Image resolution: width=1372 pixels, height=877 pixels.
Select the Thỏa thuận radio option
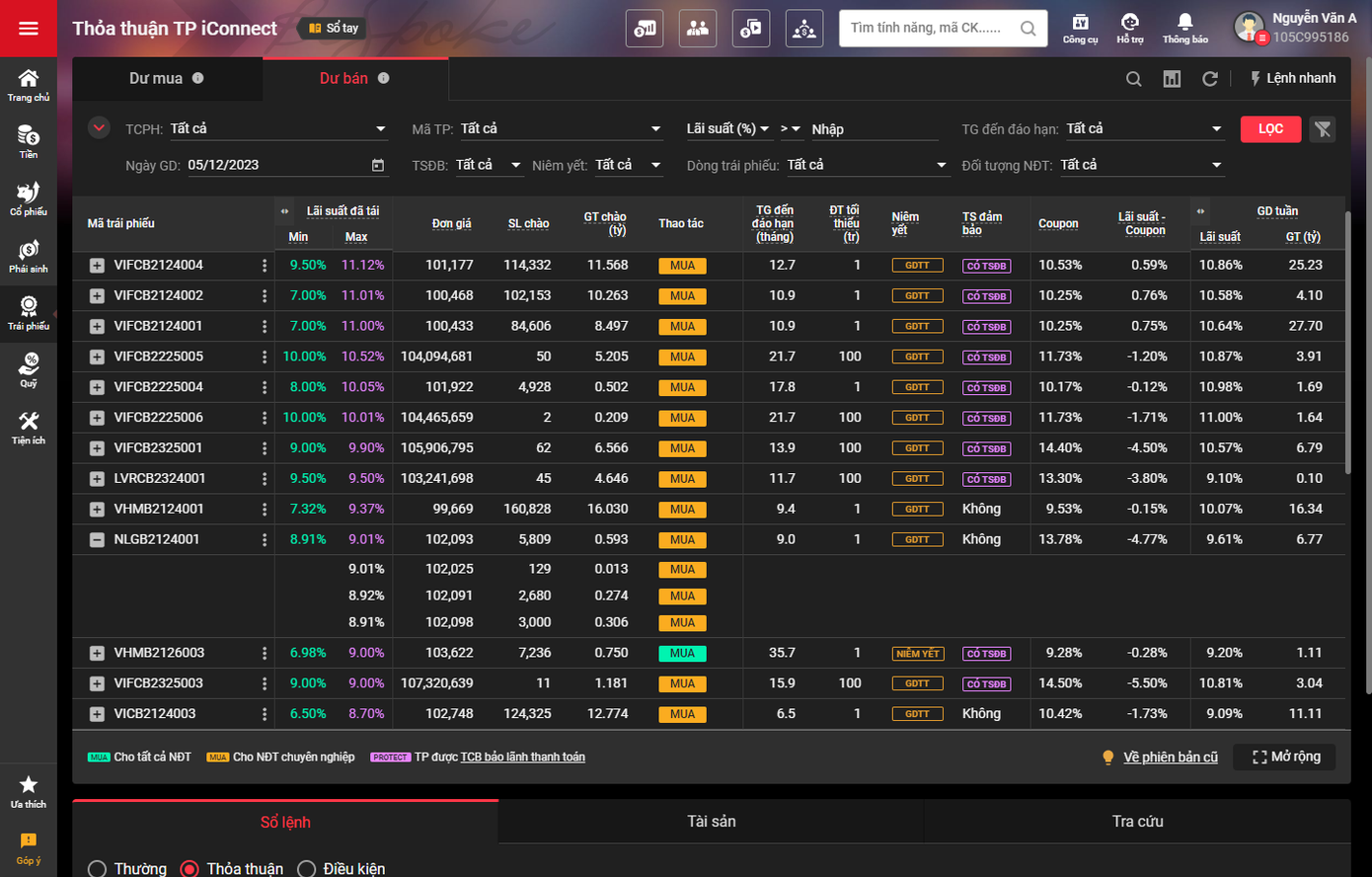point(190,869)
